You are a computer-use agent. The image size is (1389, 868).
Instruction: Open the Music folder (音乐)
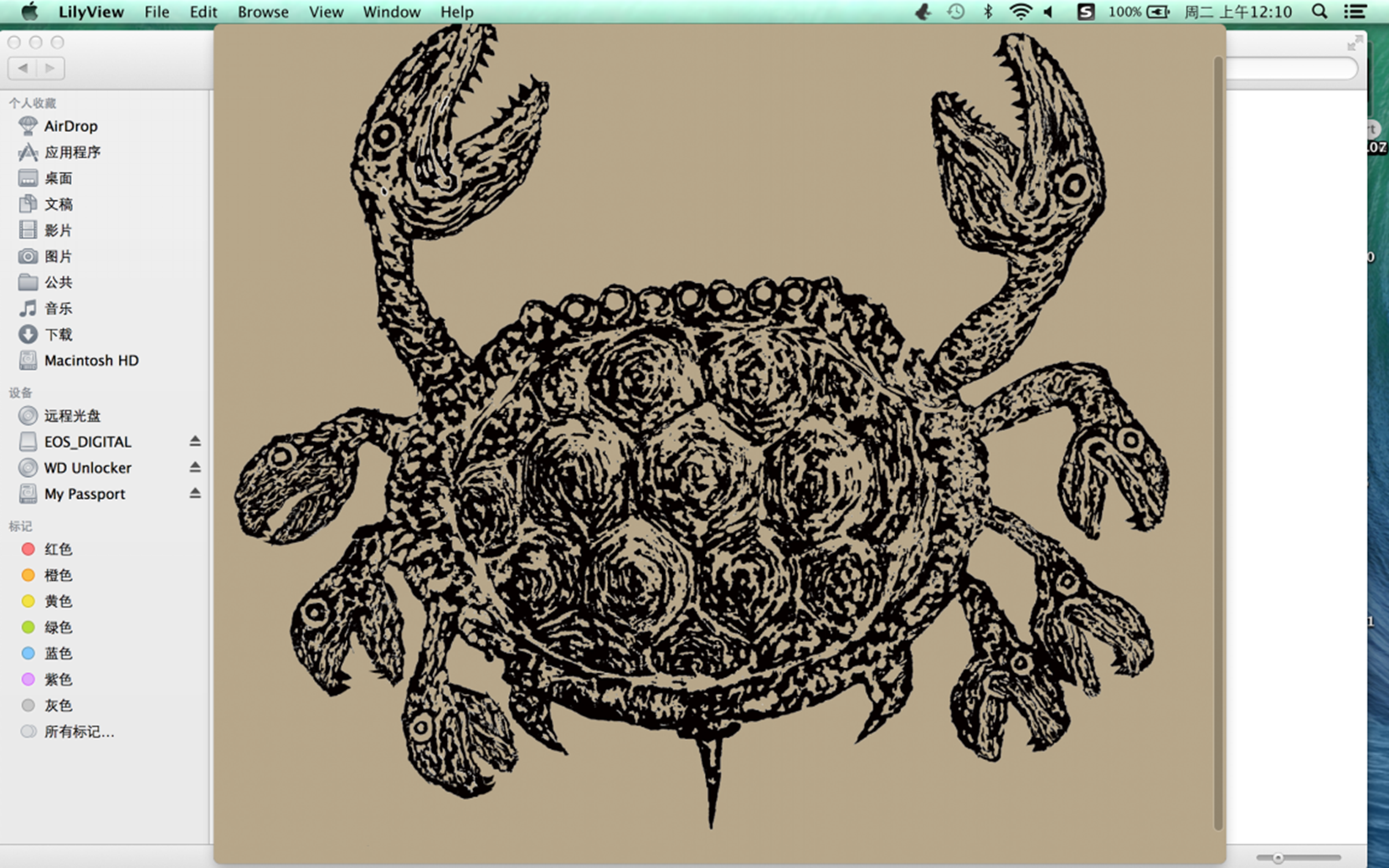[58, 309]
